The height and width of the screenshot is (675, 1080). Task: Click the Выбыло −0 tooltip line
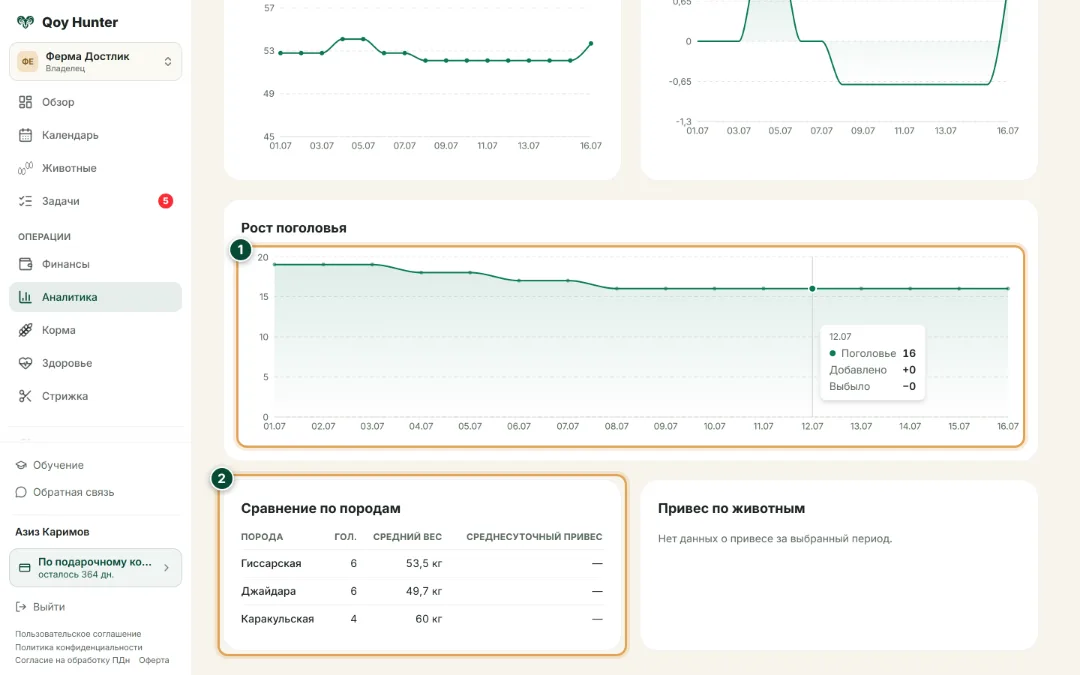click(872, 386)
